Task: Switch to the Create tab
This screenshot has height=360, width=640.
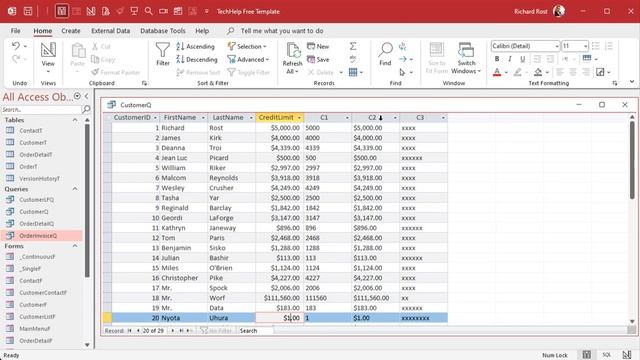Action: pyautogui.click(x=71, y=31)
